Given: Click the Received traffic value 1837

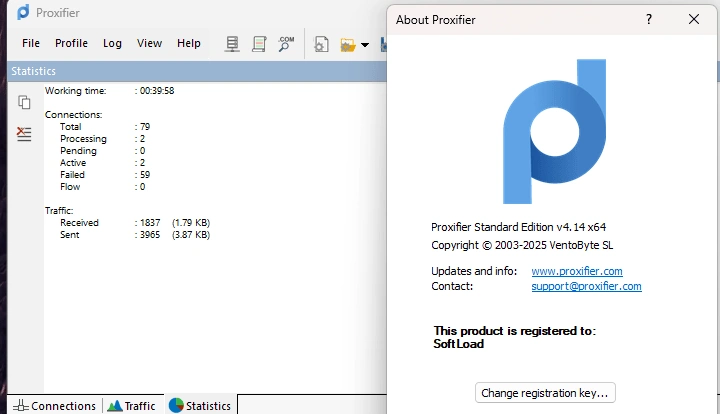Looking at the screenshot, I should [150, 223].
